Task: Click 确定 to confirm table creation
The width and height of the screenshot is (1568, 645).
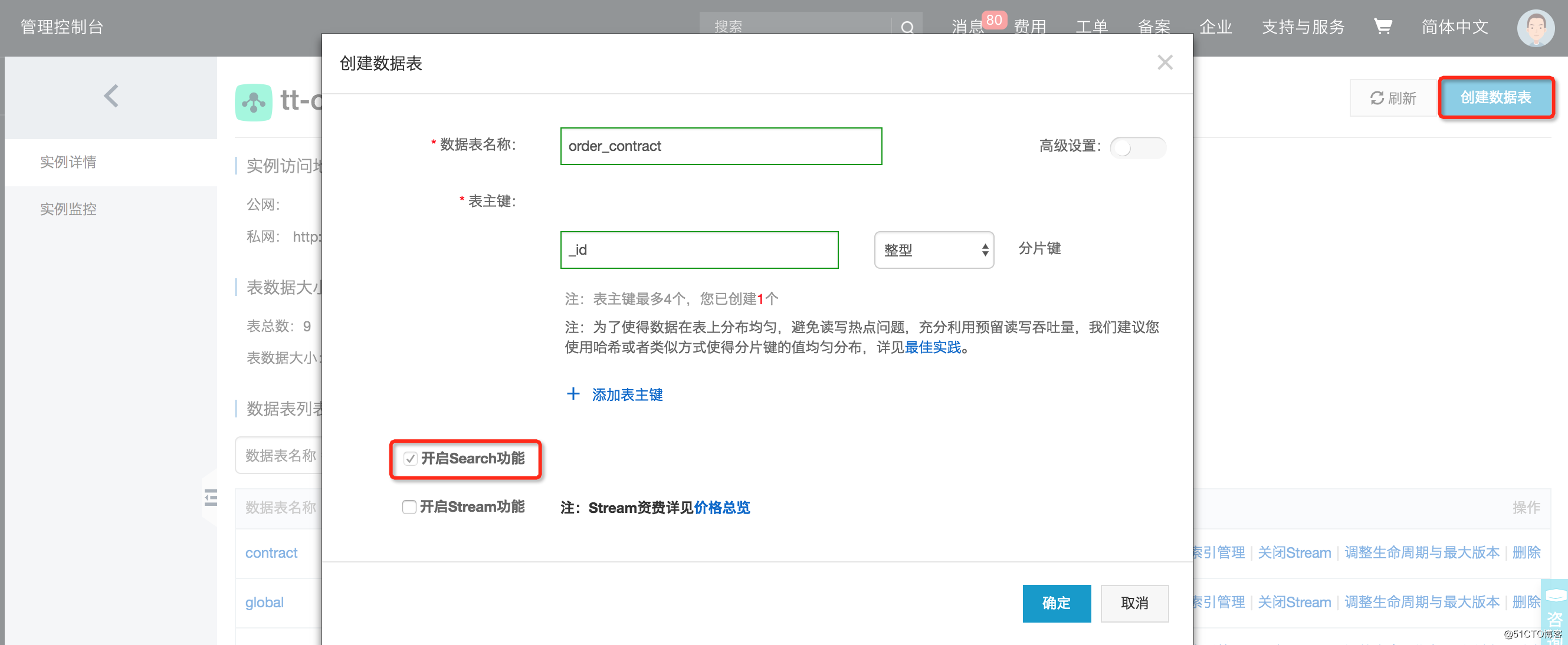Action: [1057, 601]
